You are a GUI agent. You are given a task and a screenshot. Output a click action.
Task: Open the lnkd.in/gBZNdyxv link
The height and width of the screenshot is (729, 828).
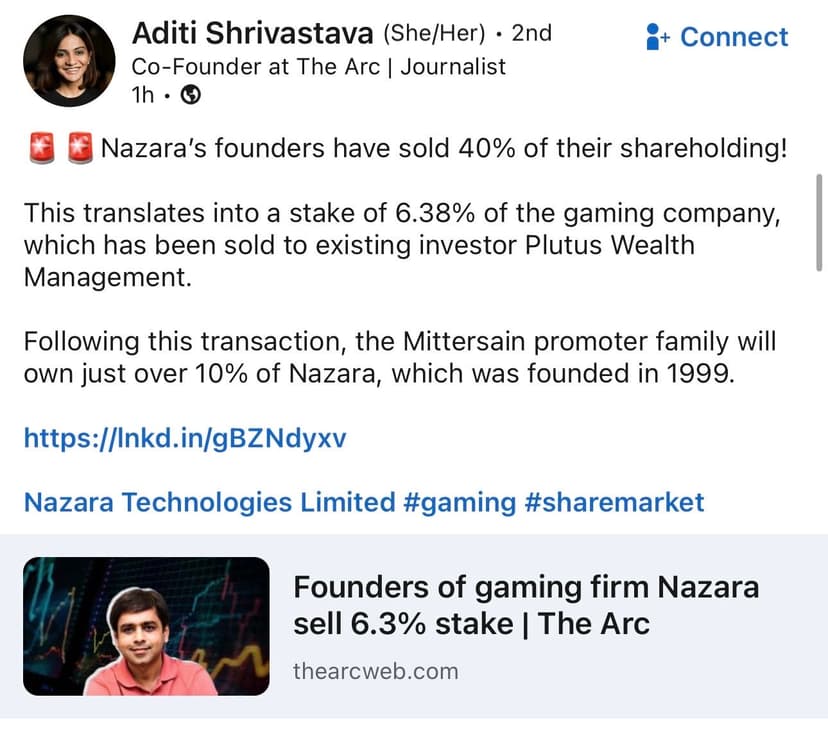185,438
